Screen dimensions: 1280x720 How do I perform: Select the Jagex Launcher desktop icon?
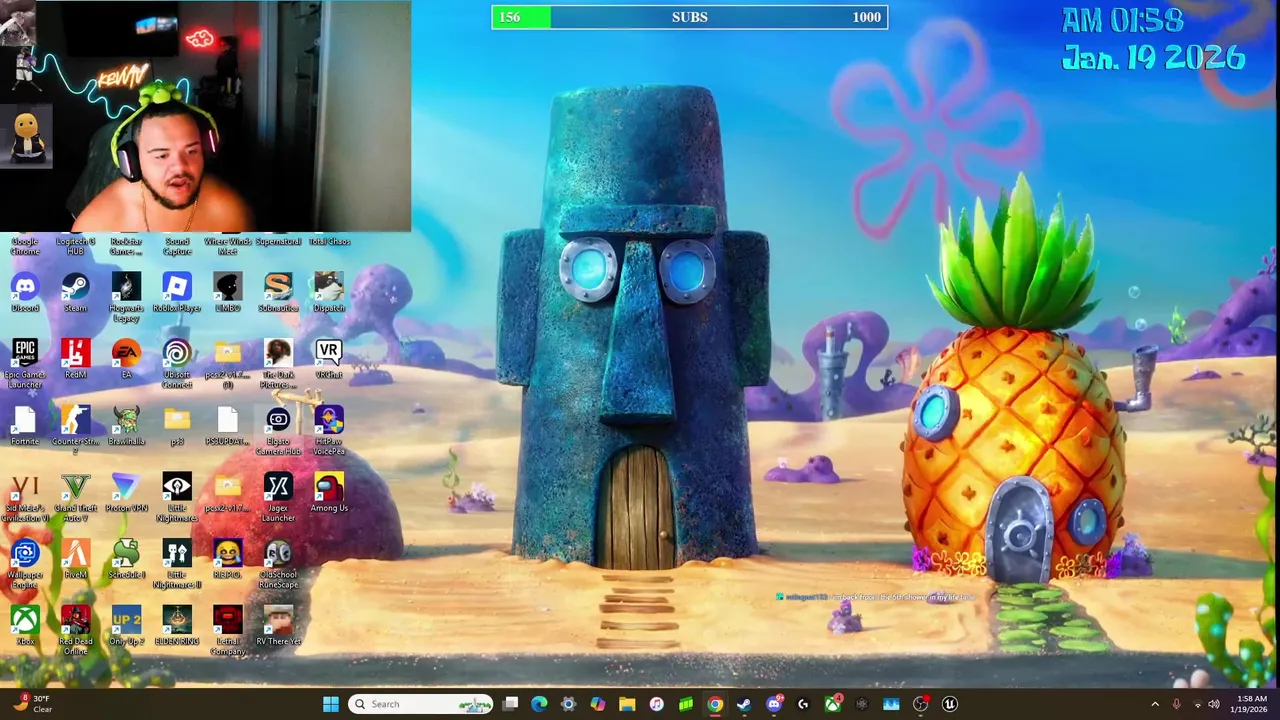point(278,497)
